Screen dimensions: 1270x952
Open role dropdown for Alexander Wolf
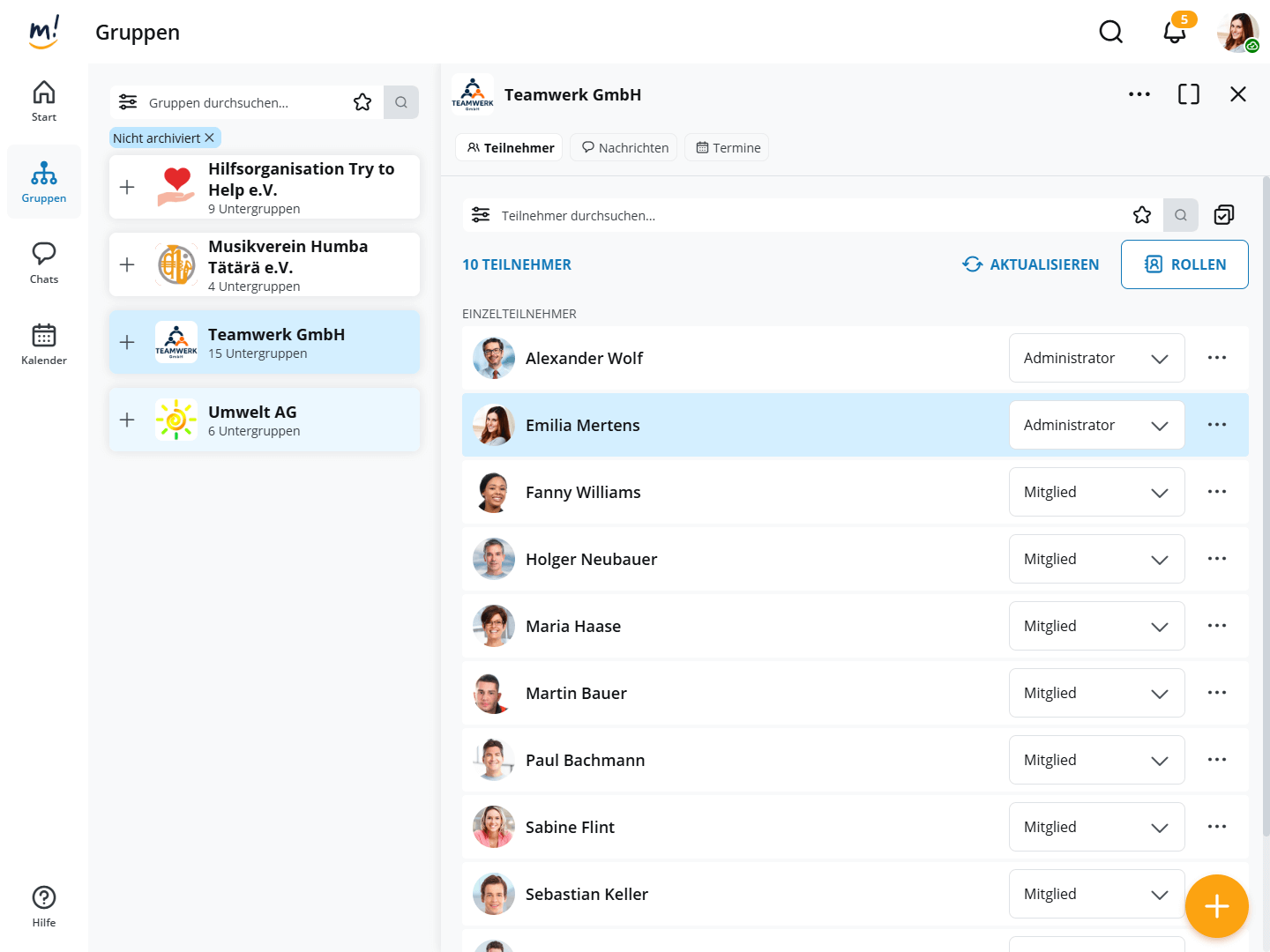1096,358
